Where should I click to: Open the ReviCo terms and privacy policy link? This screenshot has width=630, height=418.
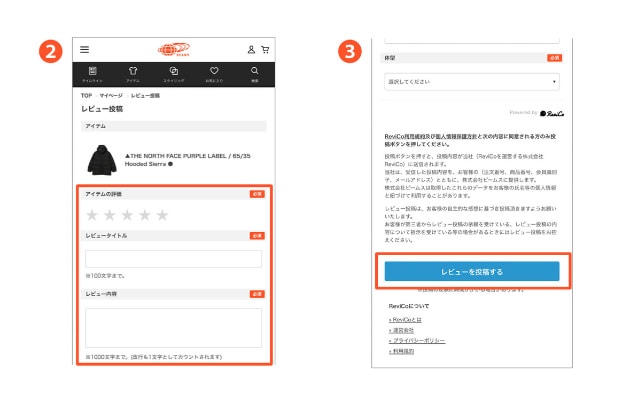pos(433,137)
